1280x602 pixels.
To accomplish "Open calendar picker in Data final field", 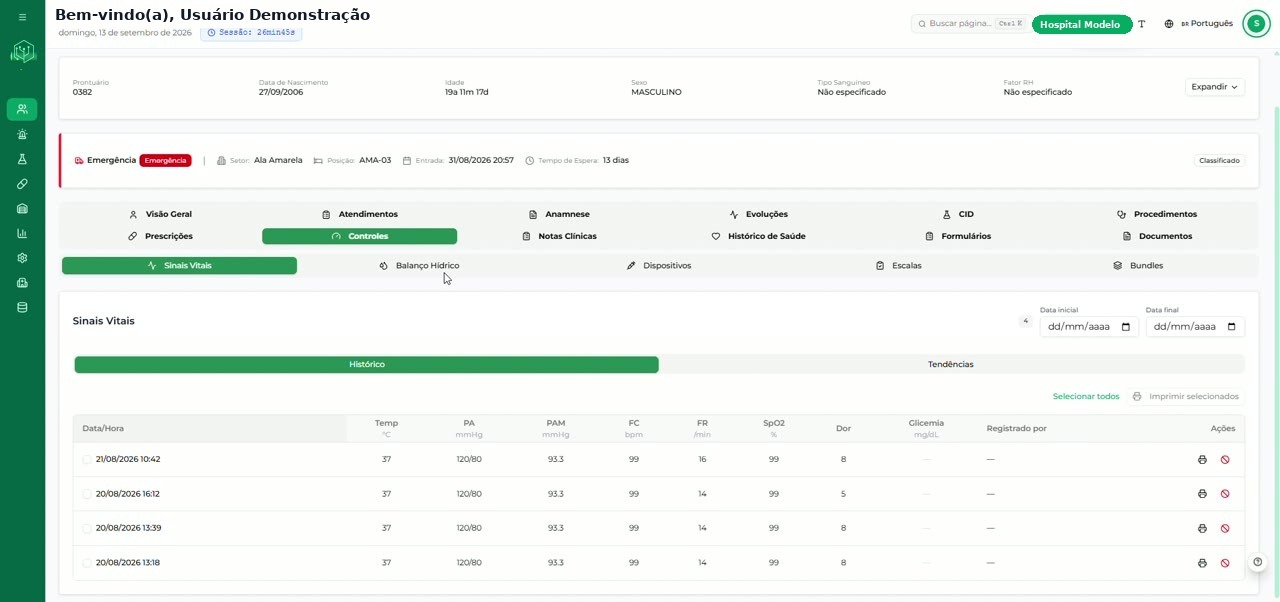I will tap(1232, 327).
